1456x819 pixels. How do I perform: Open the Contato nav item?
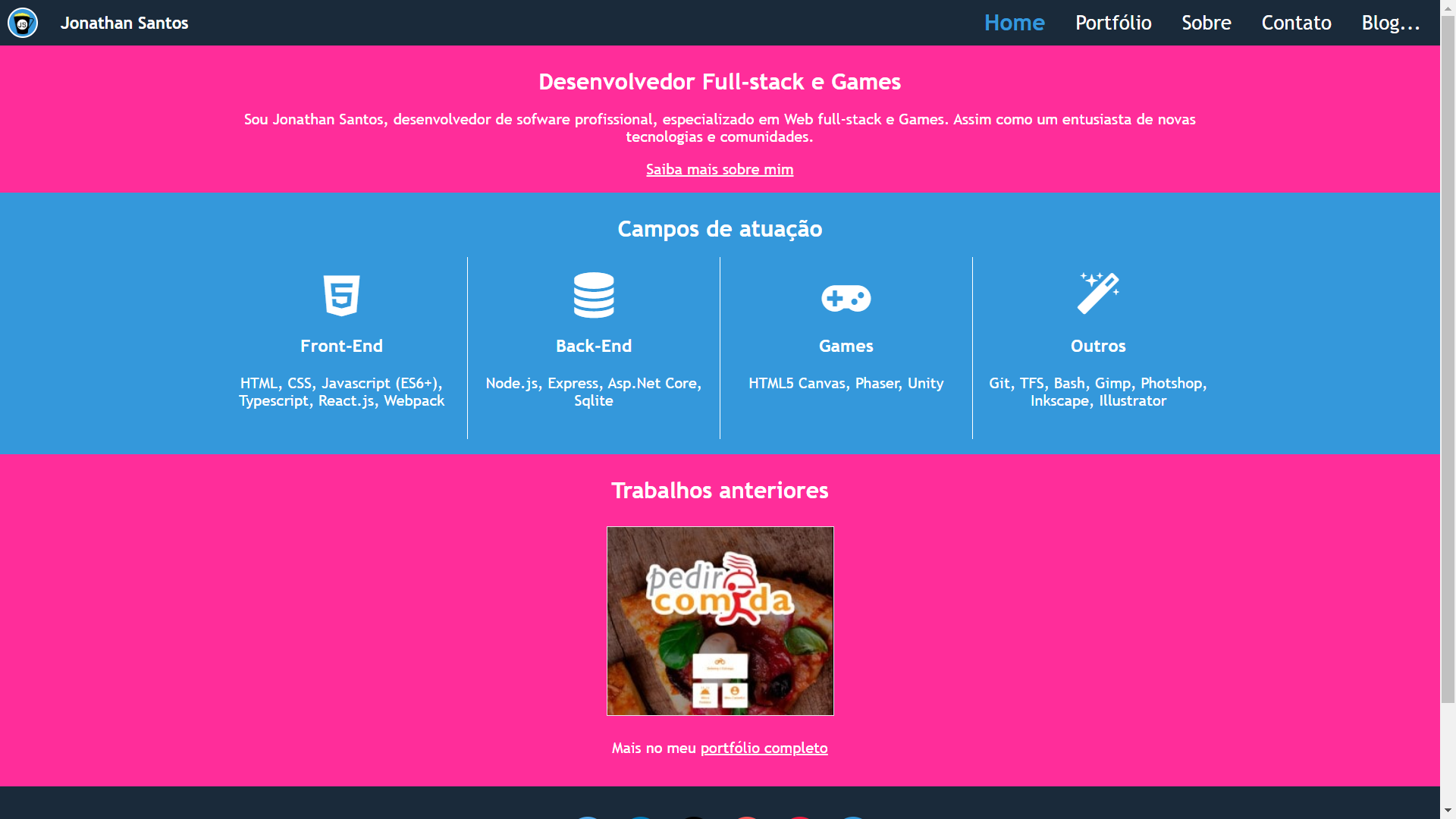pyautogui.click(x=1297, y=23)
